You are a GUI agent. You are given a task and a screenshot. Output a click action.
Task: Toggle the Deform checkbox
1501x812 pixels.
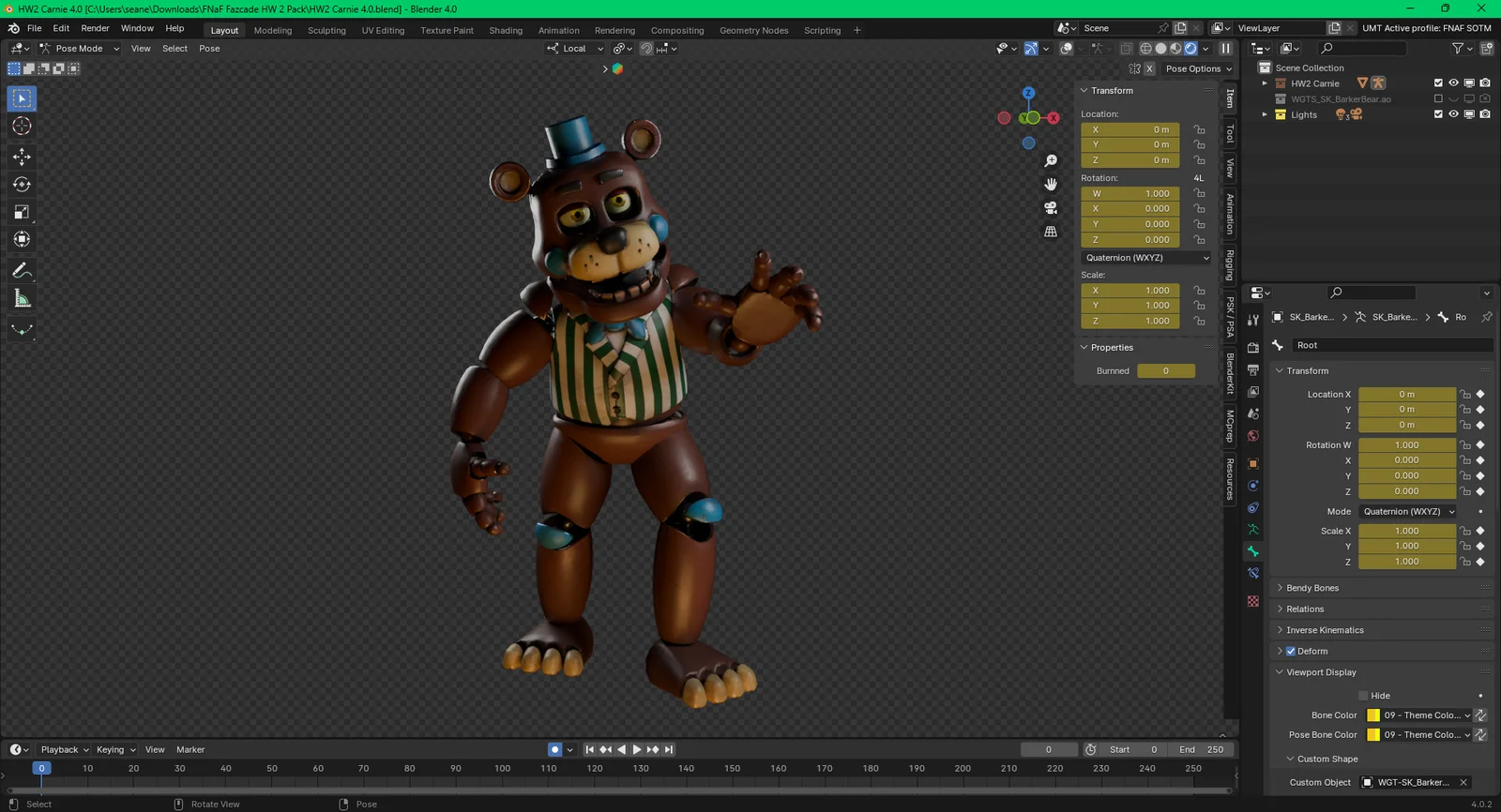(x=1291, y=651)
